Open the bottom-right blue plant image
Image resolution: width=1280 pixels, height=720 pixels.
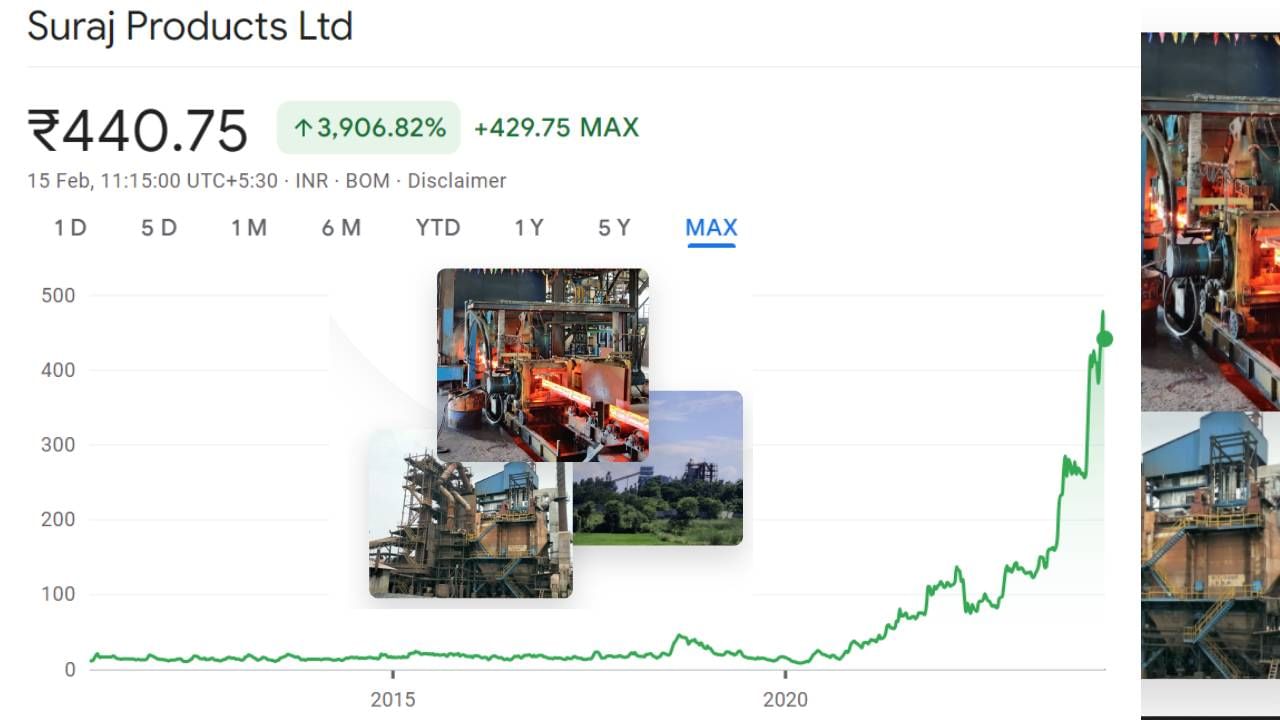pos(1210,545)
